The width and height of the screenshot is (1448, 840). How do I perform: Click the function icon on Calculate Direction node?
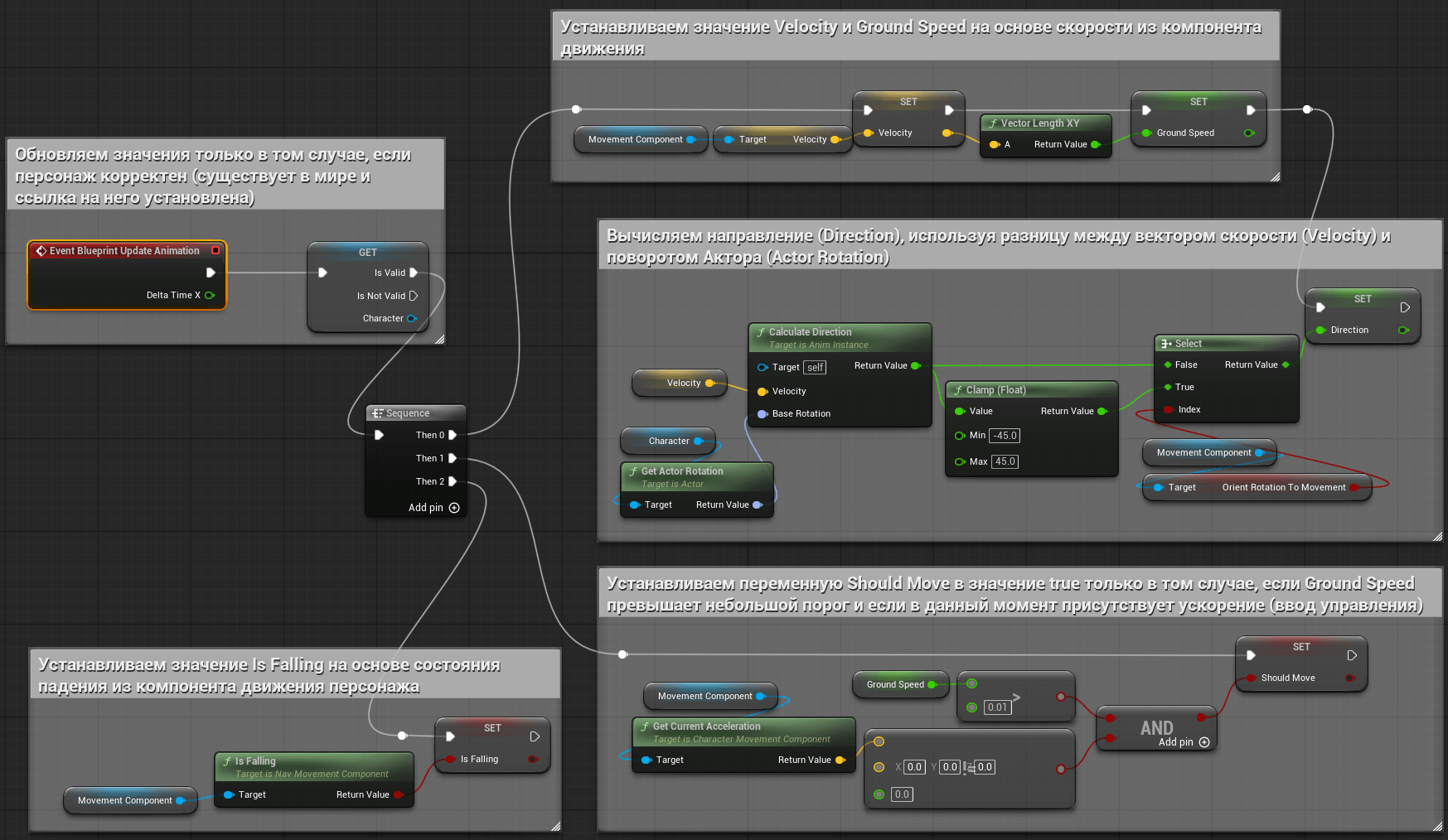(x=761, y=332)
